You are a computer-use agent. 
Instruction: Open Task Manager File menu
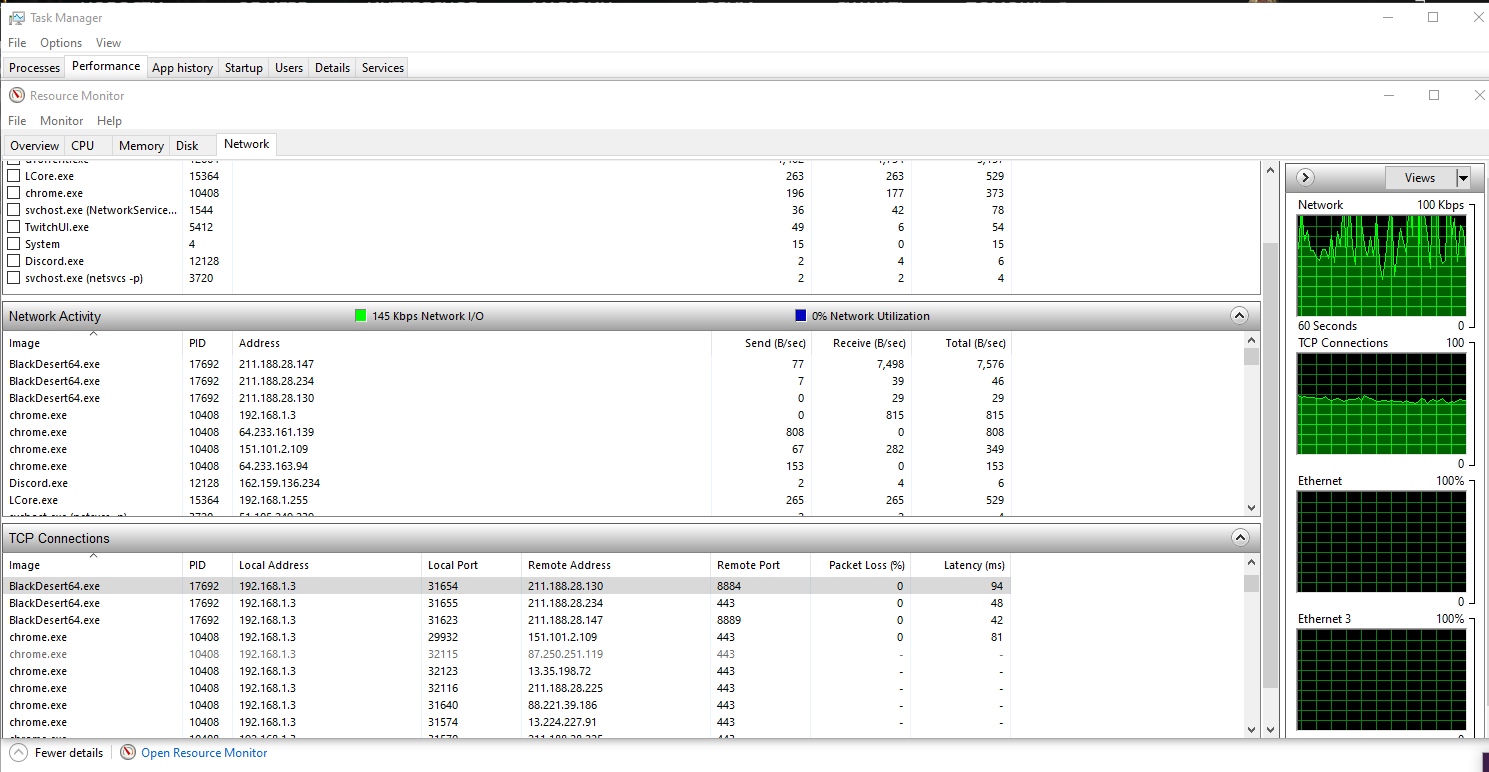[17, 43]
